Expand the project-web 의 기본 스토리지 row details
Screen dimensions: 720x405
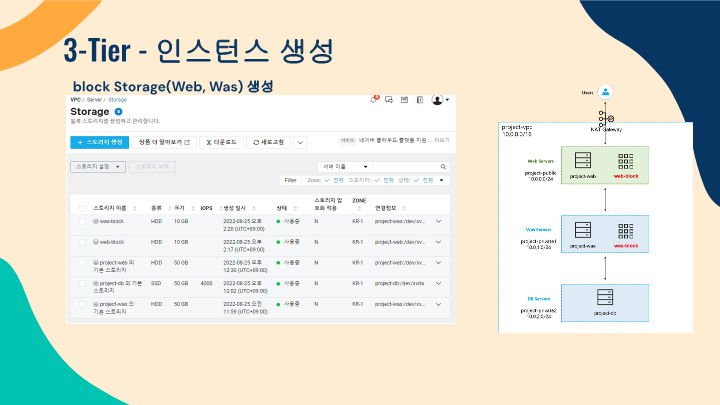[439, 263]
